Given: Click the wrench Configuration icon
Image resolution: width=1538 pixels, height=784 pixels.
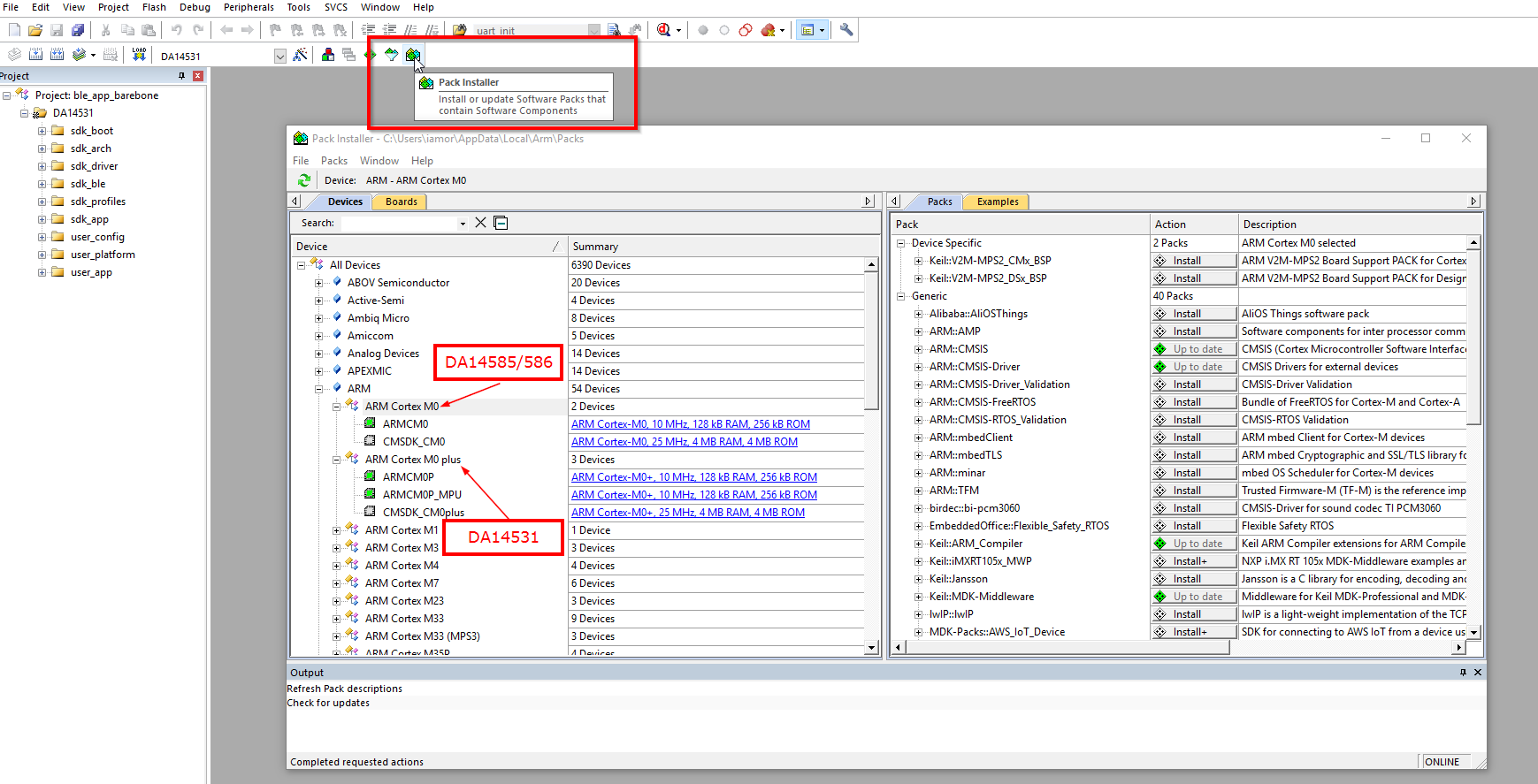Looking at the screenshot, I should pos(846,30).
